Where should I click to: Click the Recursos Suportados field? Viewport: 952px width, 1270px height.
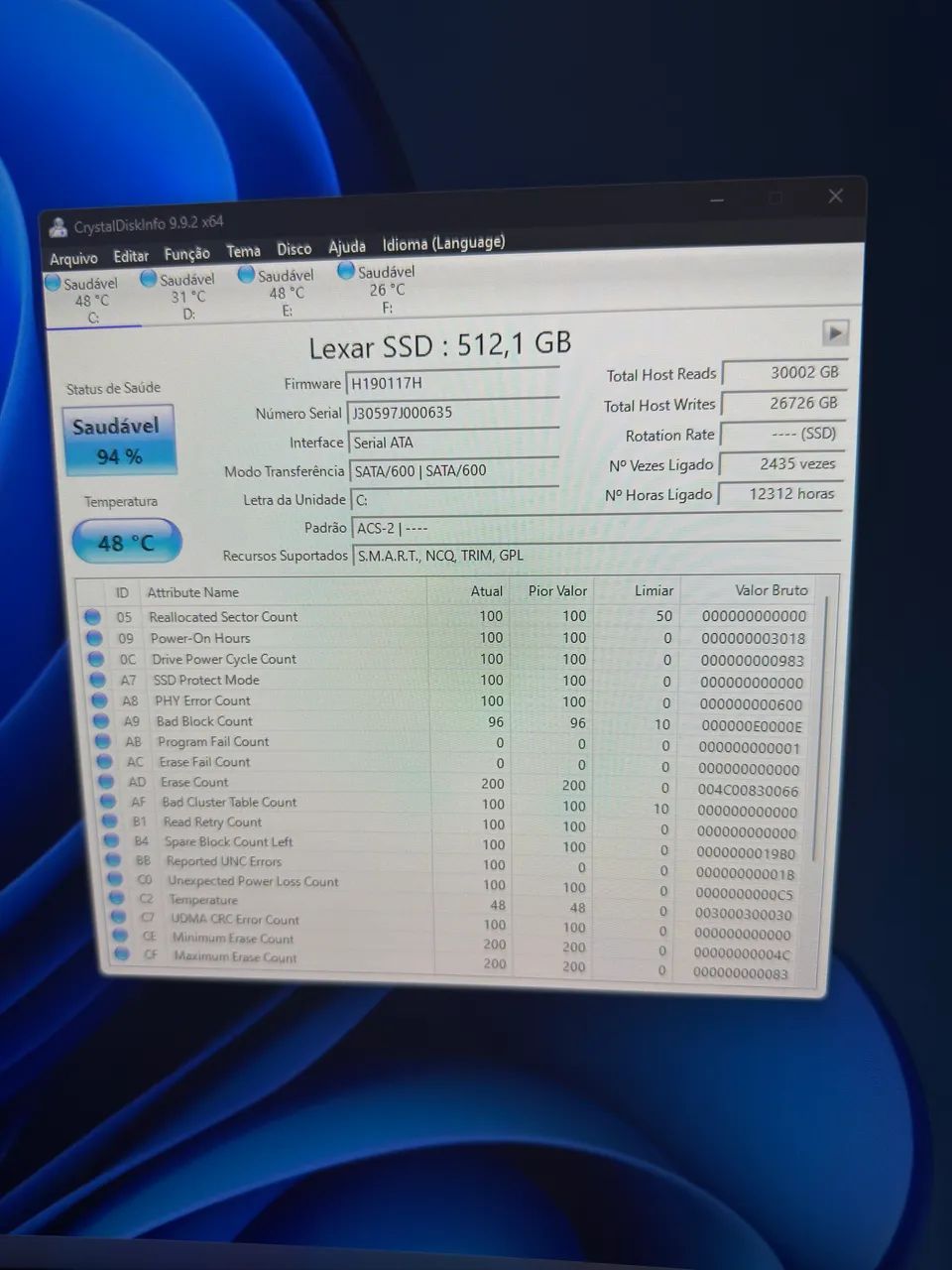point(595,555)
